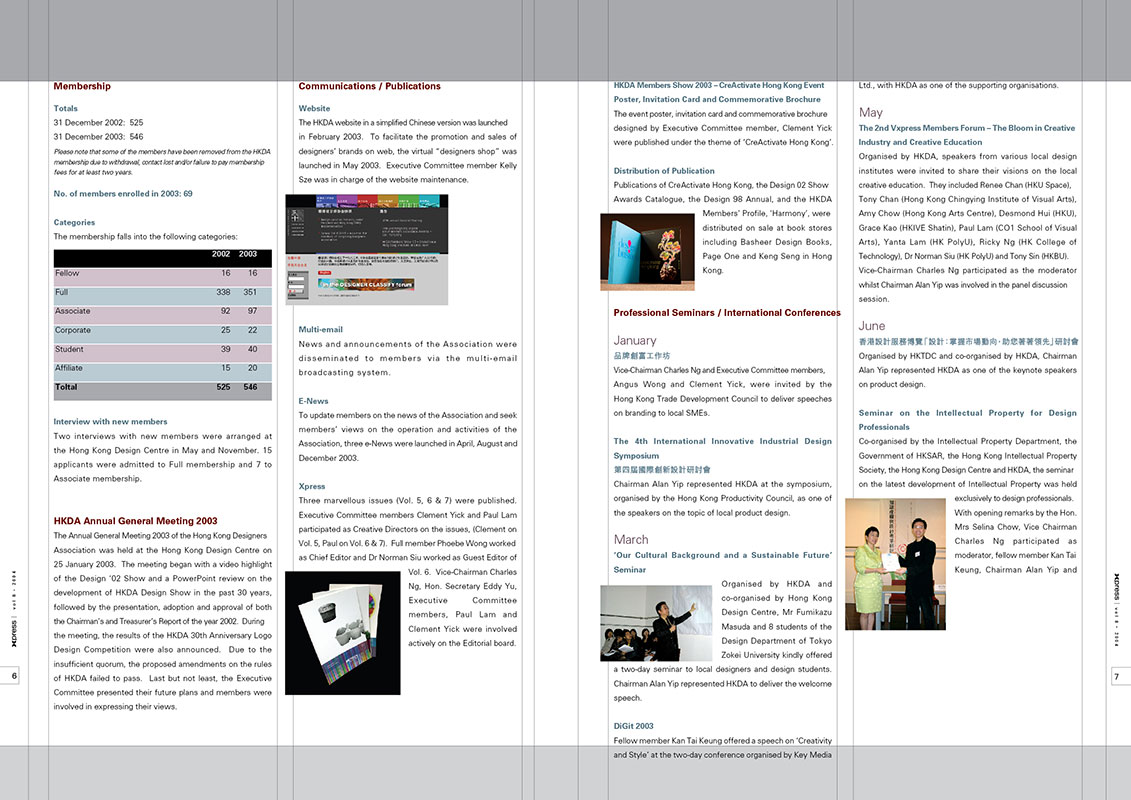Click "The 4th International Innovative Industrial Design Symposium"

723,449
